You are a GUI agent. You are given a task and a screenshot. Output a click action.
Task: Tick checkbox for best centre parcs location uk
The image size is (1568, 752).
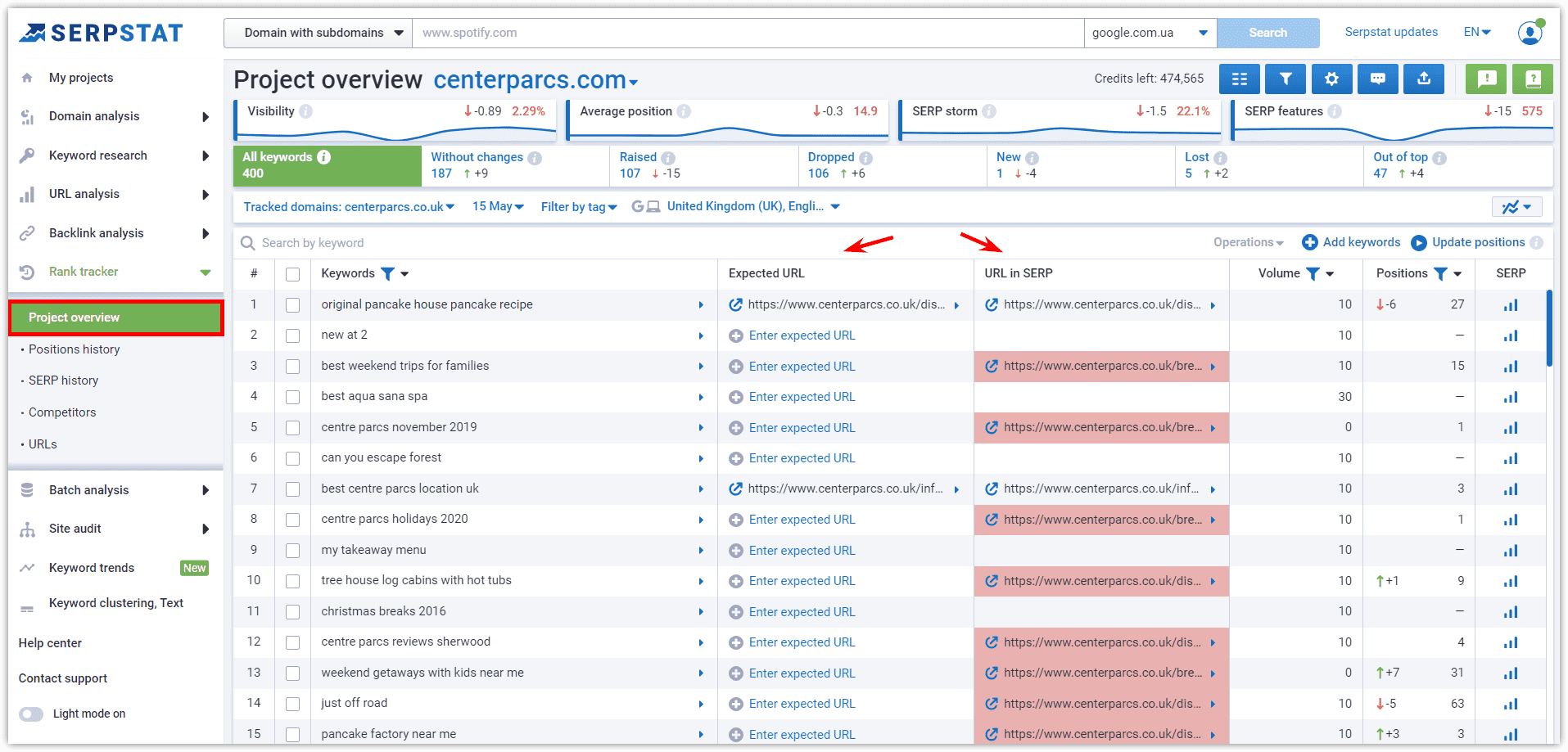click(x=292, y=489)
